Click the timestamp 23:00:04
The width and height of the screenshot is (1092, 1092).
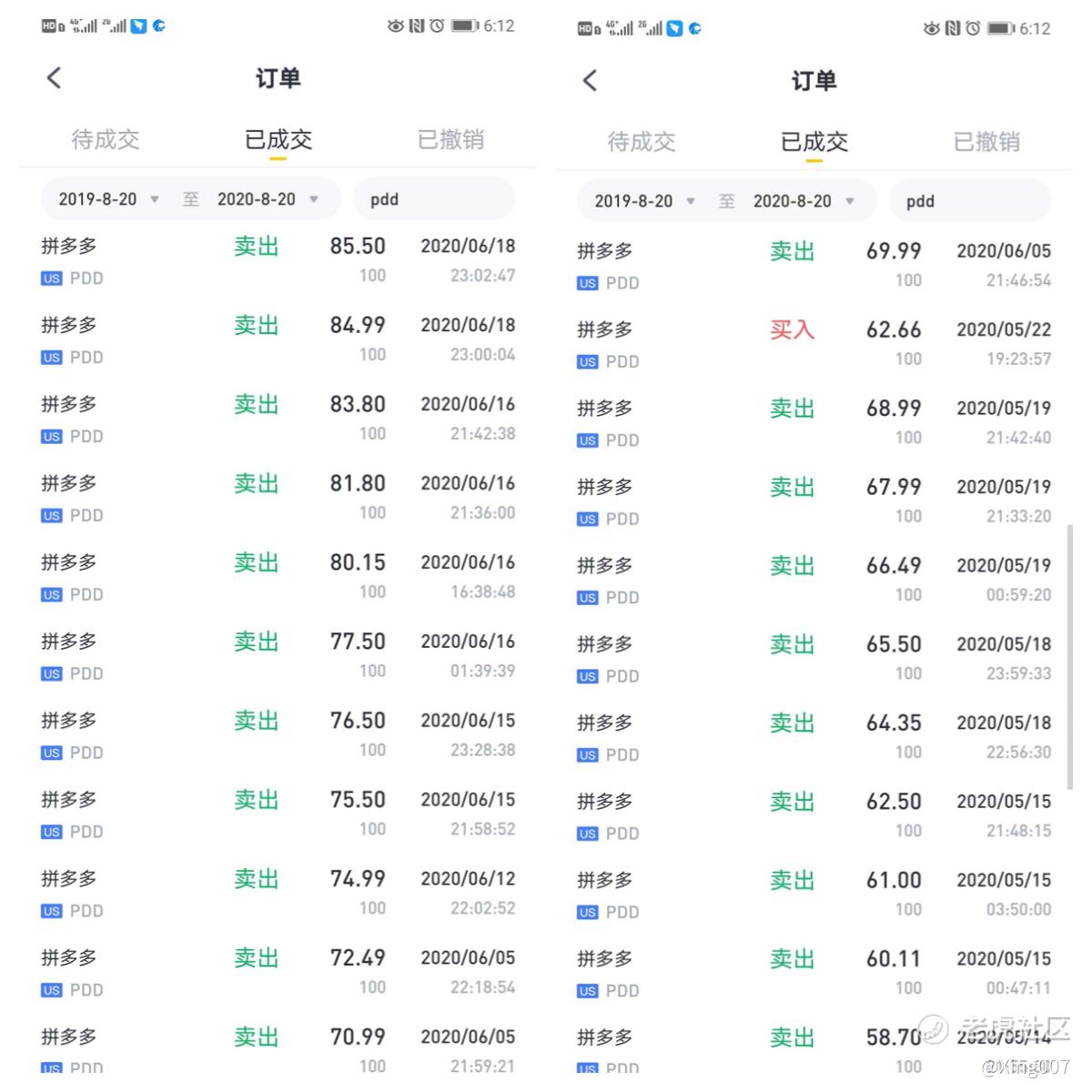click(x=482, y=355)
